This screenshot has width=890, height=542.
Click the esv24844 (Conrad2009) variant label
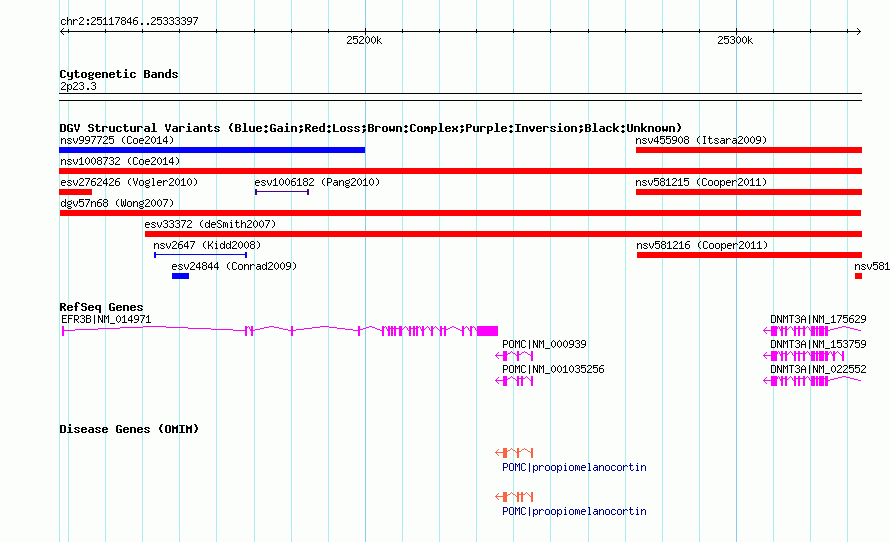click(x=234, y=266)
